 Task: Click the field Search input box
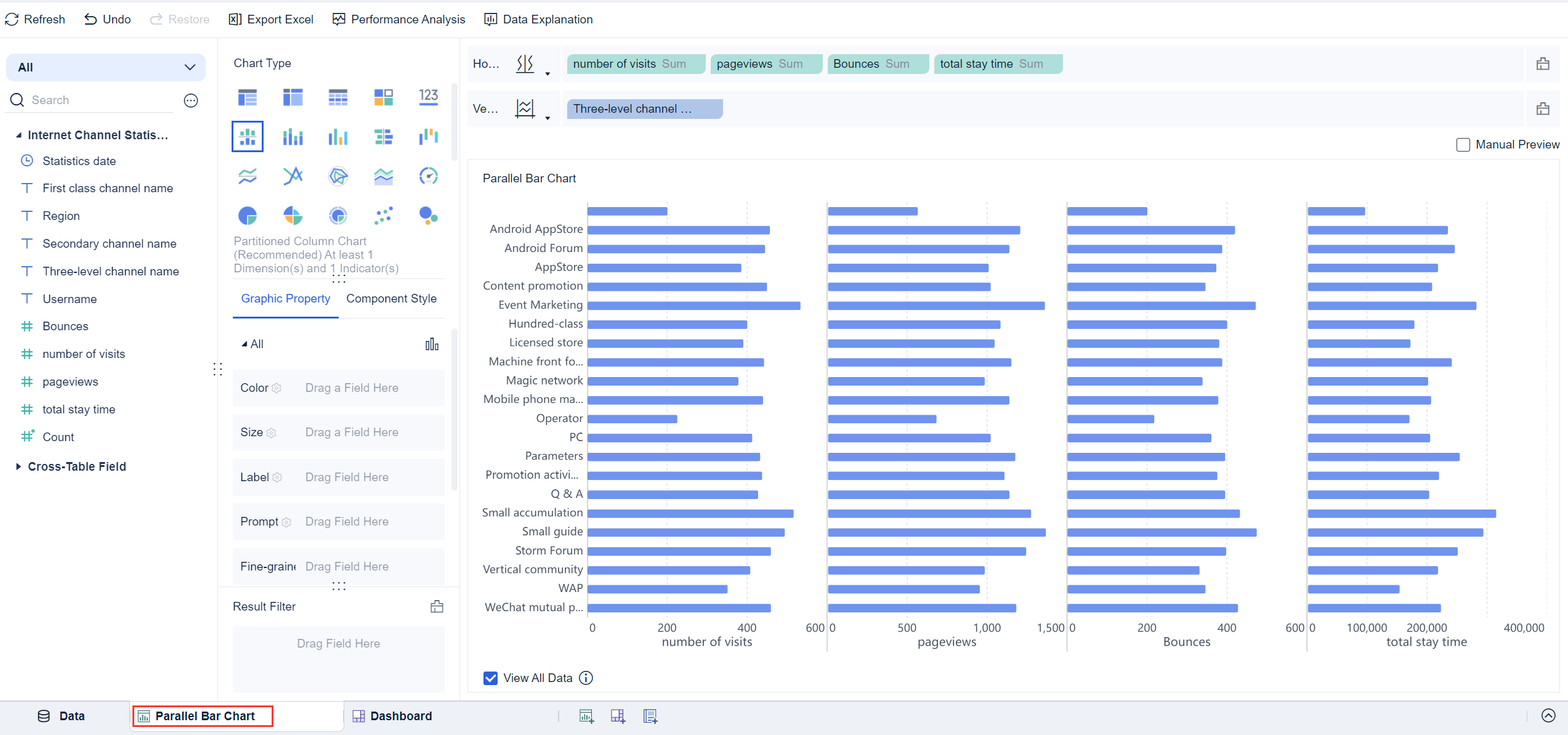99,100
